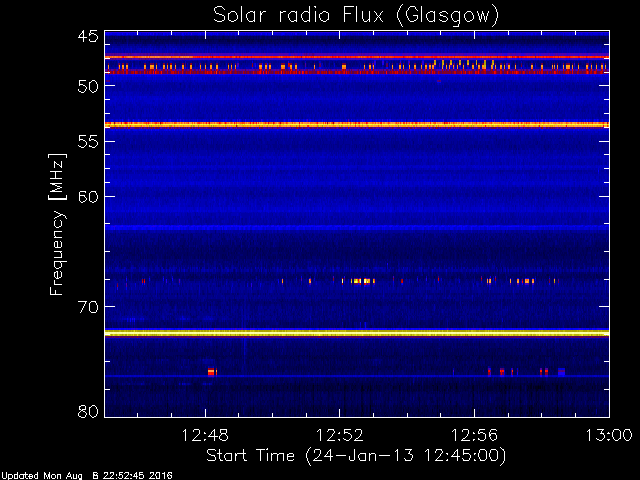Viewport: 640px width, 480px height.
Task: Click the frequency tick label '60'
Action: tap(88, 197)
